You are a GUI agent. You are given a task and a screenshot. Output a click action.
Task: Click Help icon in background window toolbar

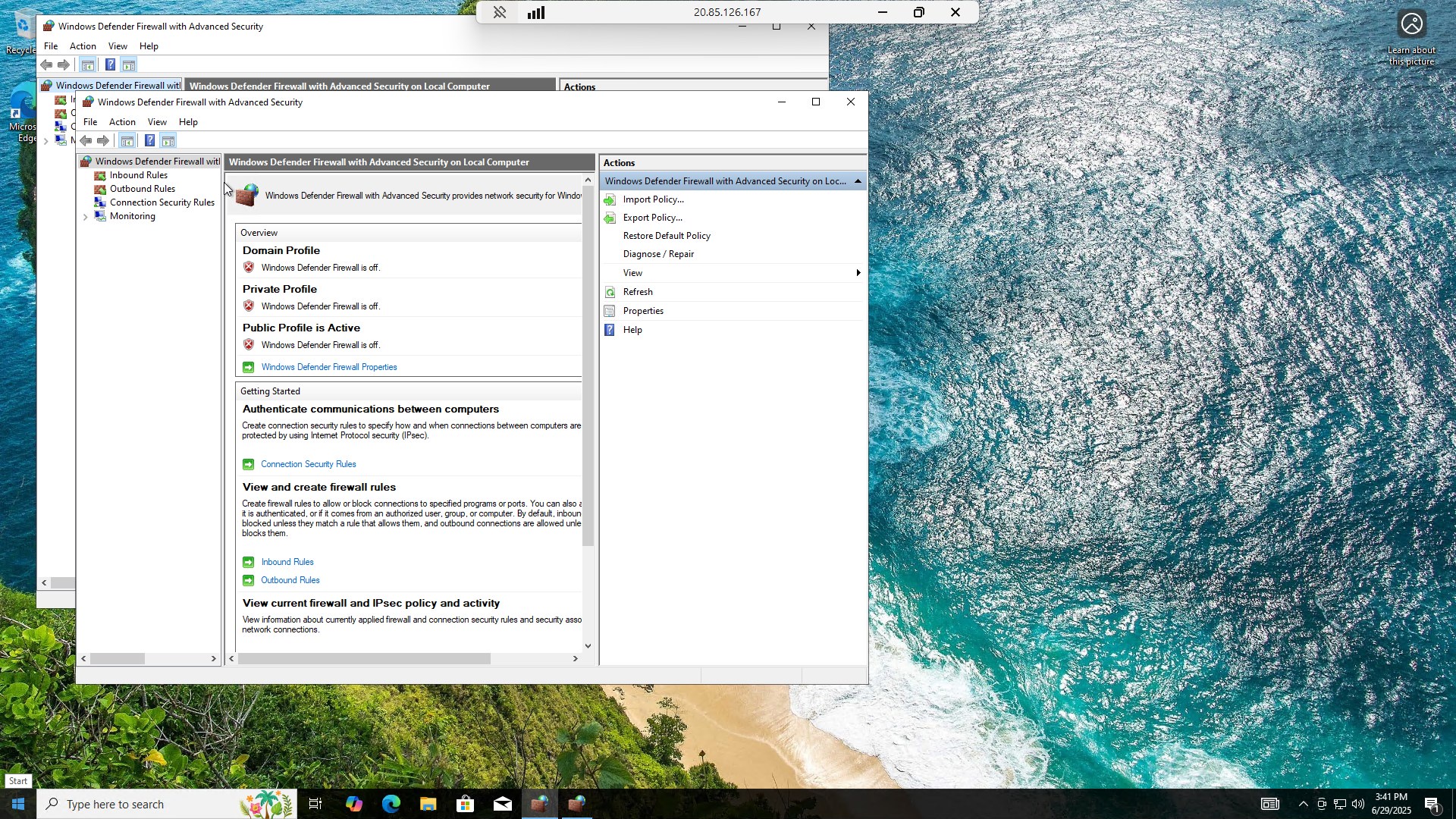(110, 65)
